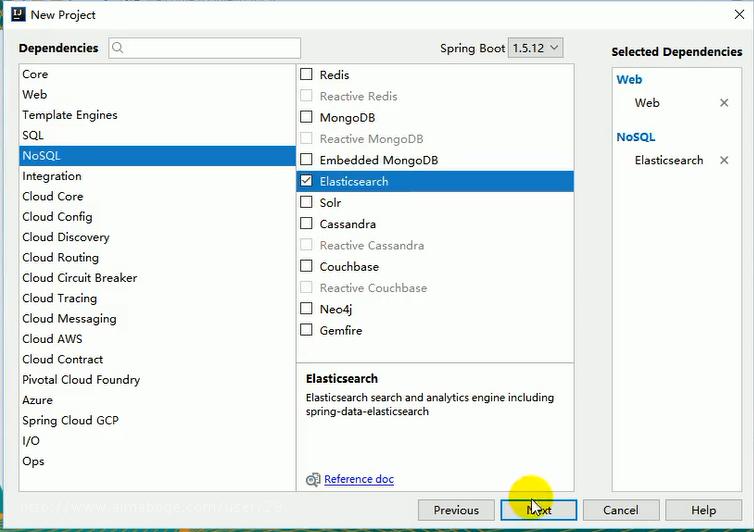Open the Reference doc link

click(x=359, y=479)
